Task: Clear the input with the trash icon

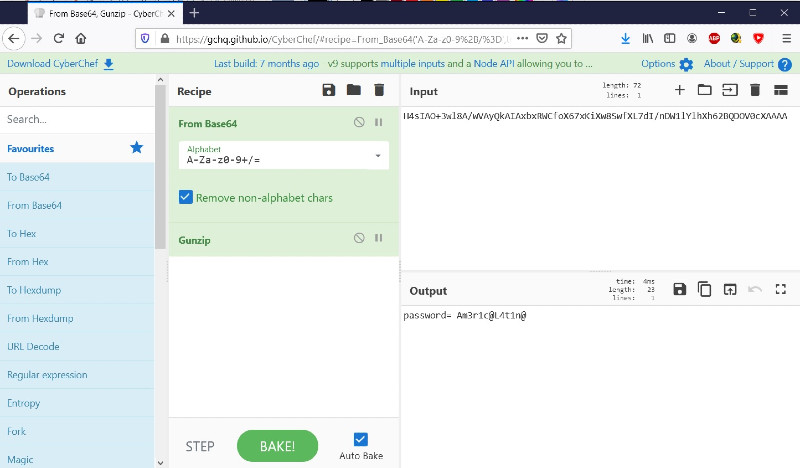Action: pos(755,90)
